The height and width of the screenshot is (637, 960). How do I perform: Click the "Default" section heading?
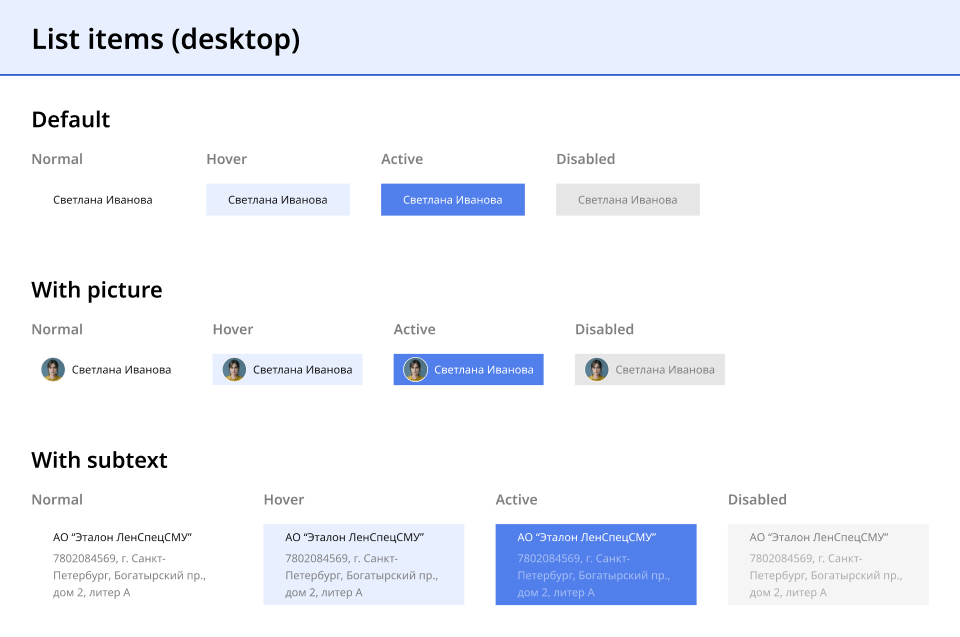pos(71,120)
